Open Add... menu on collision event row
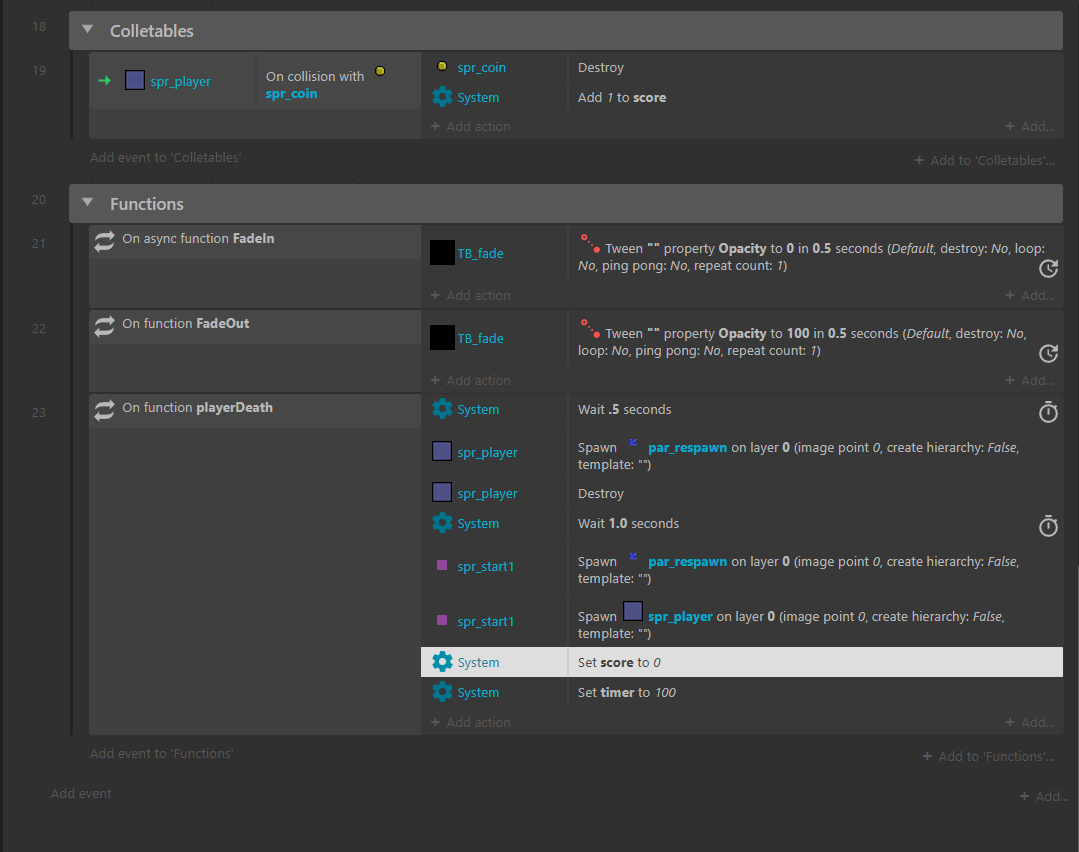 click(x=1030, y=127)
